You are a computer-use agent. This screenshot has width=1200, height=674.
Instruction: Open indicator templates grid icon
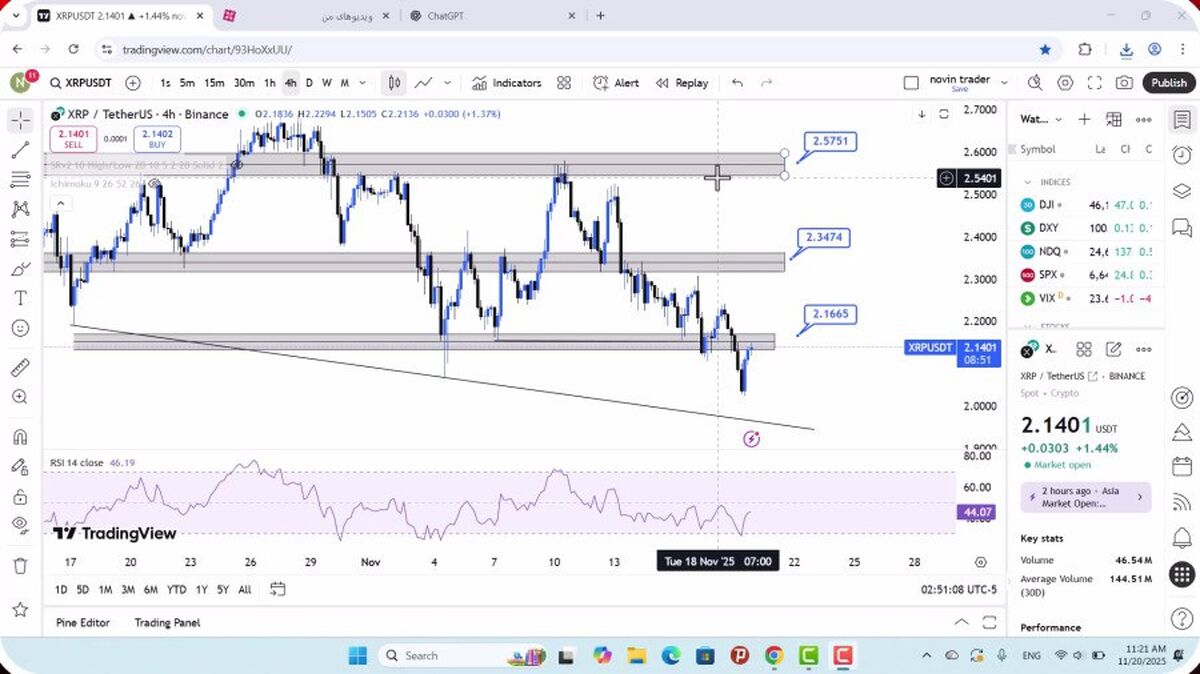pos(564,83)
